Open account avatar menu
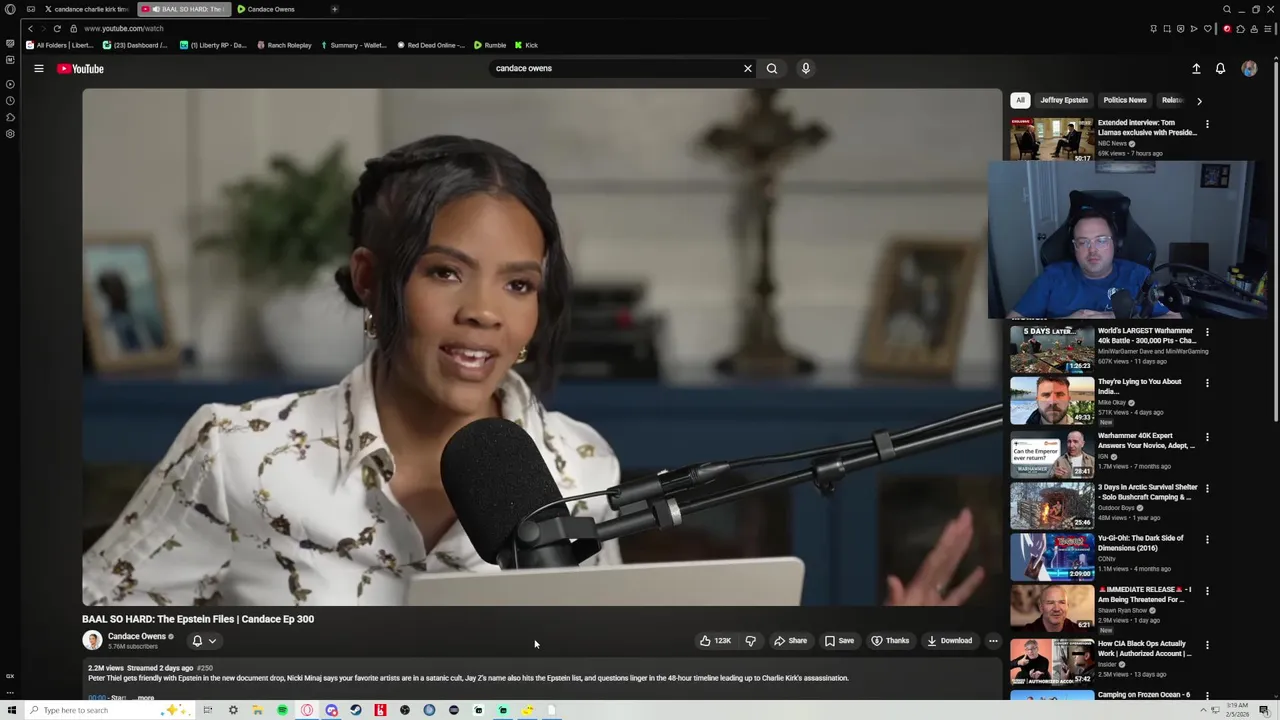Viewport: 1280px width, 720px height. 1249,69
